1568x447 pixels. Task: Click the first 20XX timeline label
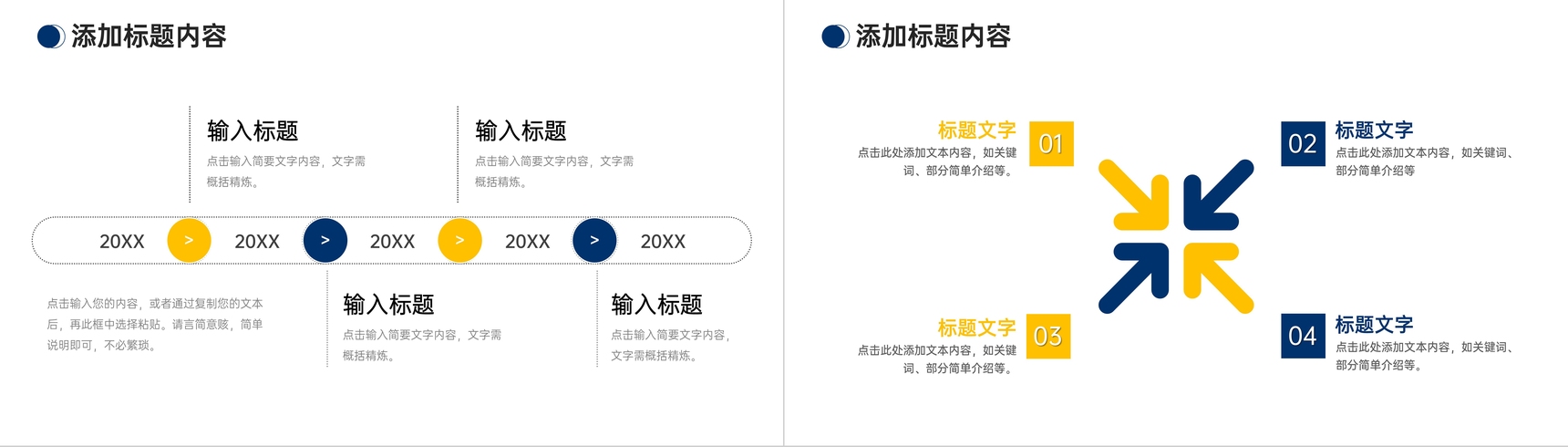122,242
